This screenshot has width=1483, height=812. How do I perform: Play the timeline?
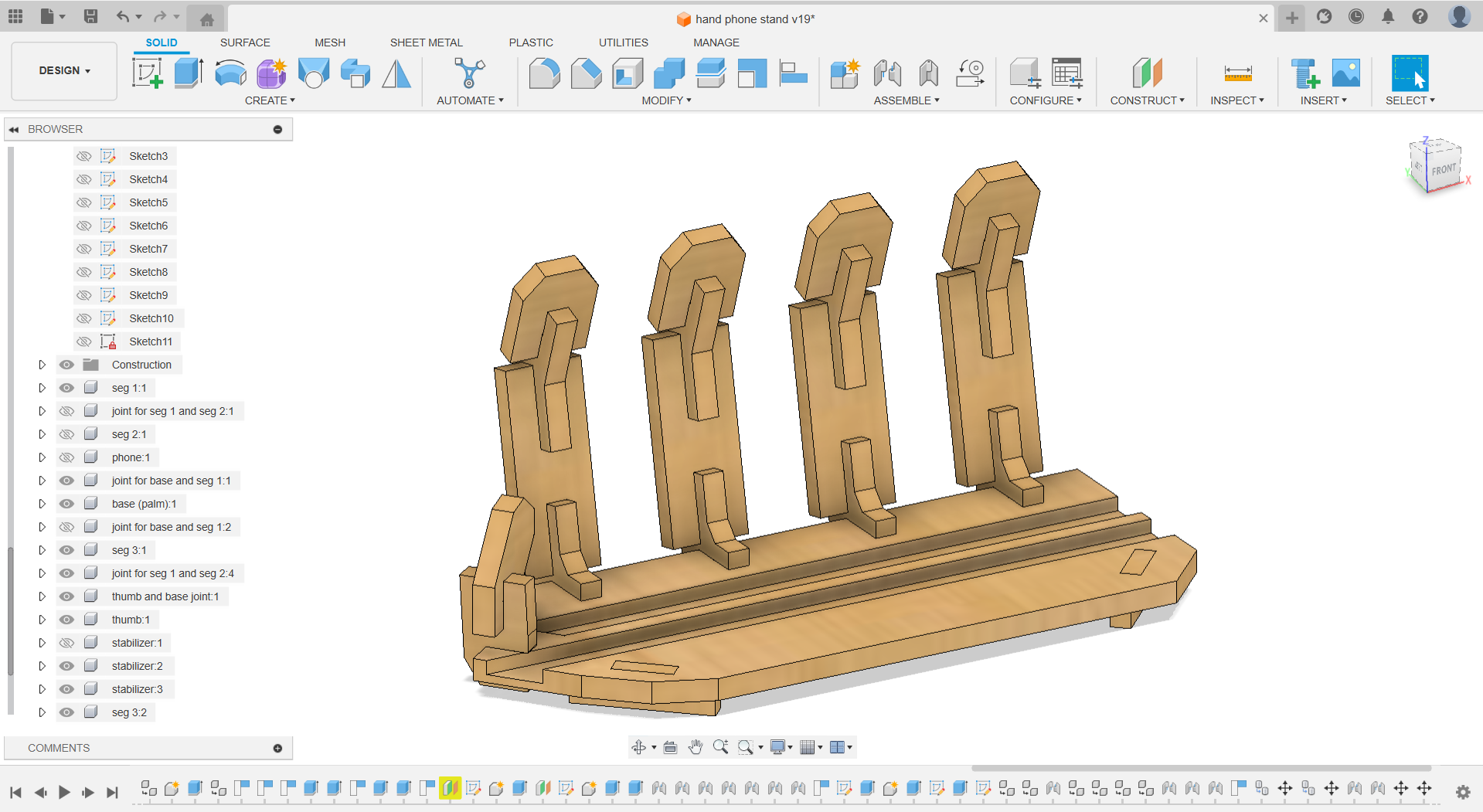point(64,792)
